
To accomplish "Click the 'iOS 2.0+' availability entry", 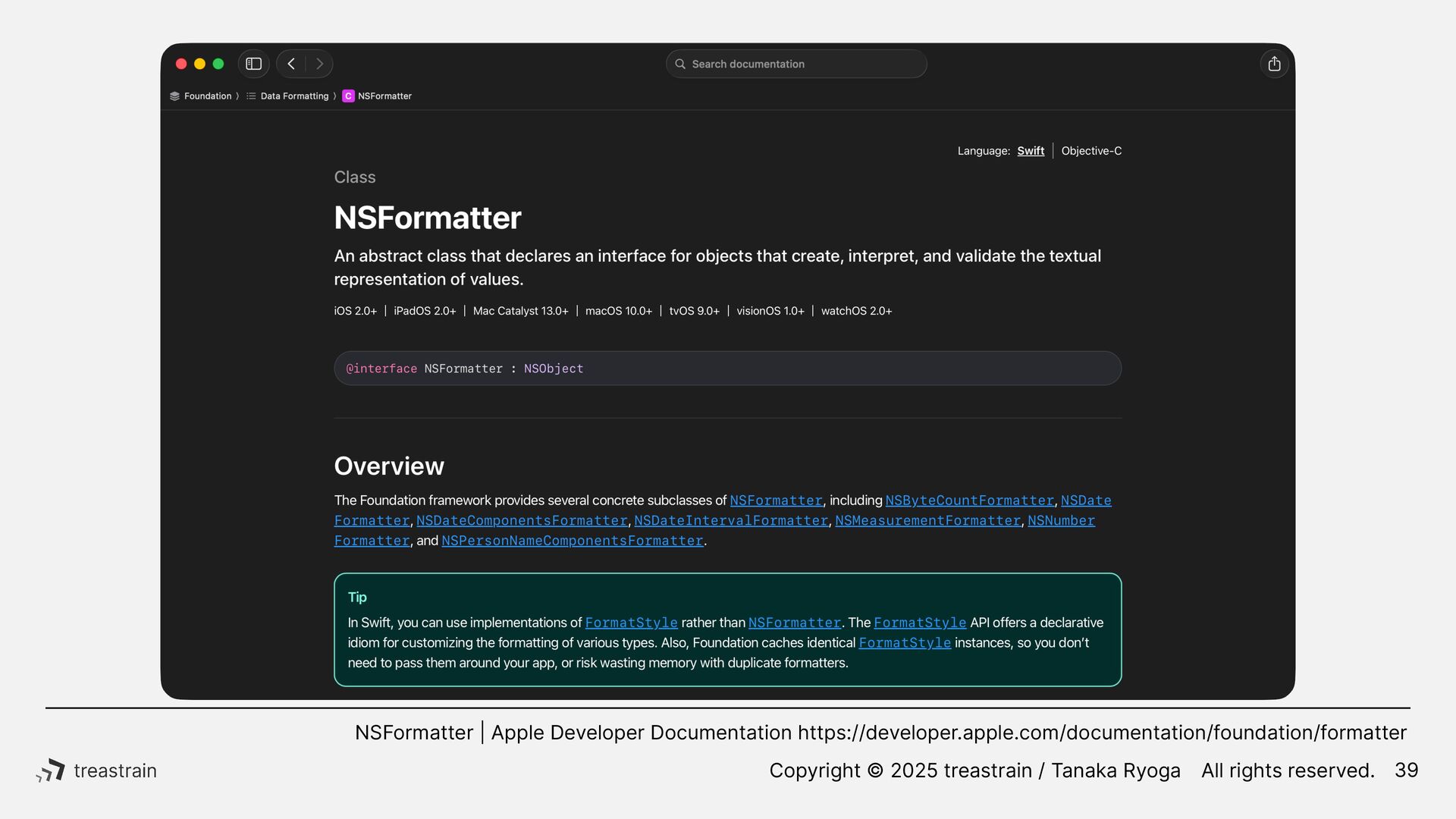I will click(x=355, y=311).
